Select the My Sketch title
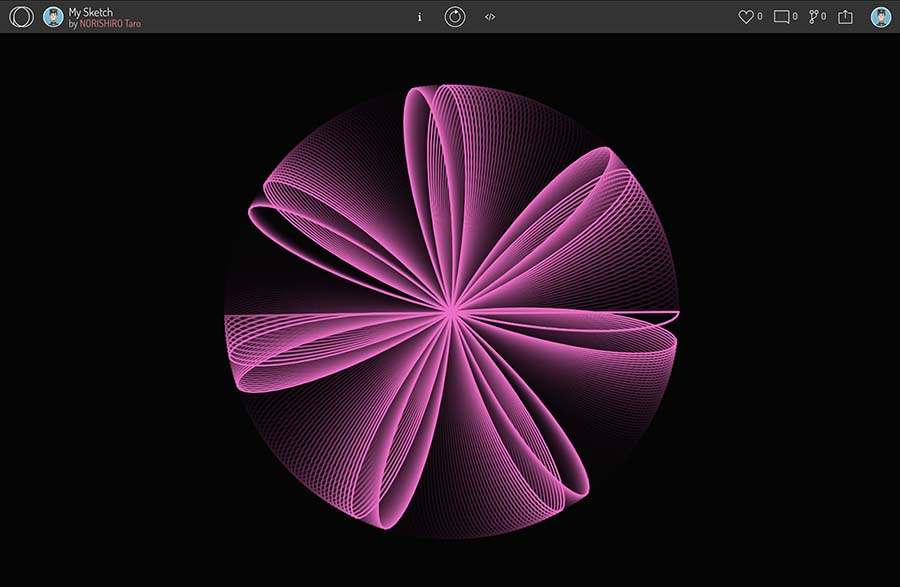The image size is (900, 587). (91, 11)
